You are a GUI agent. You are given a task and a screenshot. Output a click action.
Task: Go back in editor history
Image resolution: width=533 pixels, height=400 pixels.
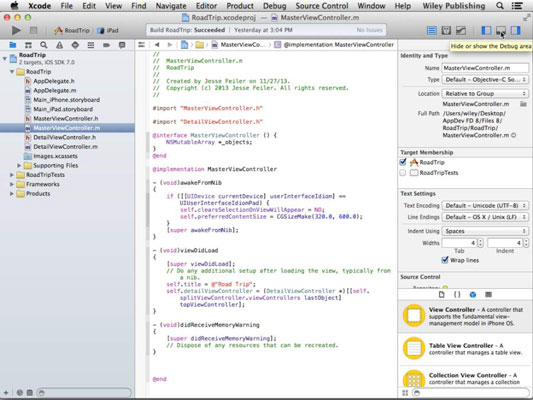(x=157, y=45)
